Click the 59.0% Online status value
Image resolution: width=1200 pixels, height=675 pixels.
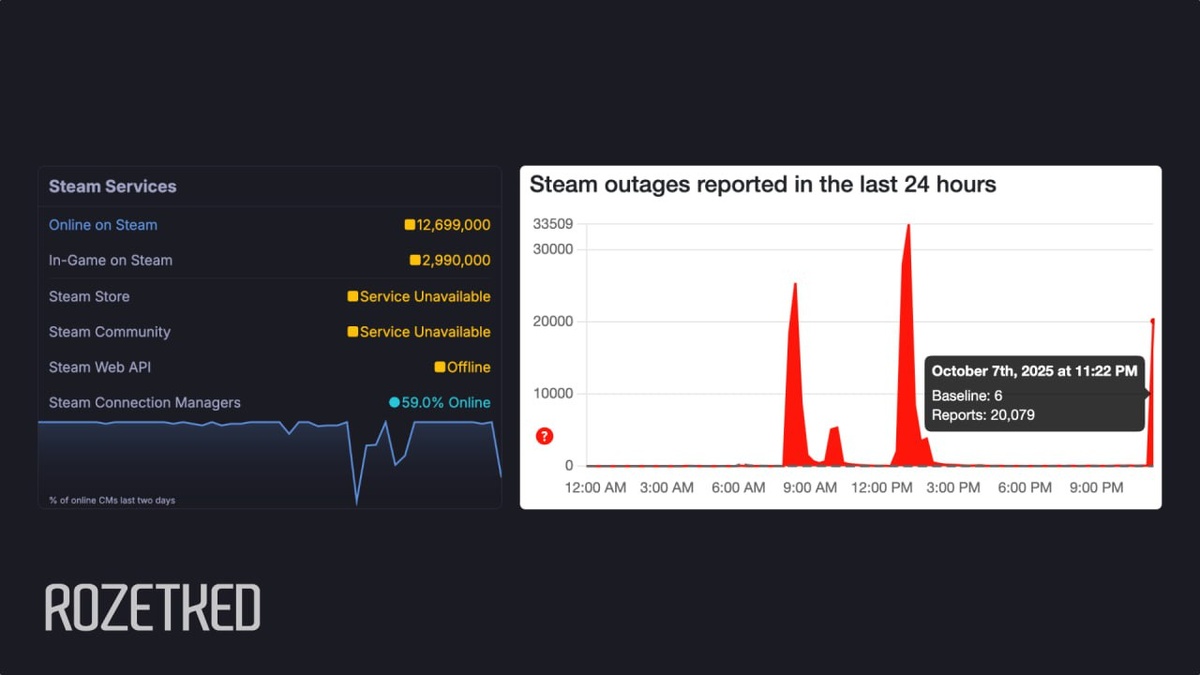446,402
